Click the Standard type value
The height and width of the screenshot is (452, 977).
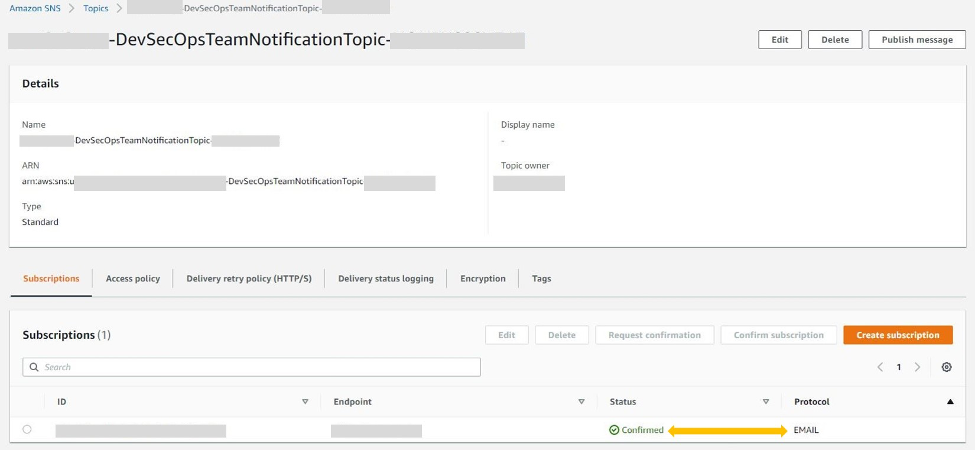[41, 223]
